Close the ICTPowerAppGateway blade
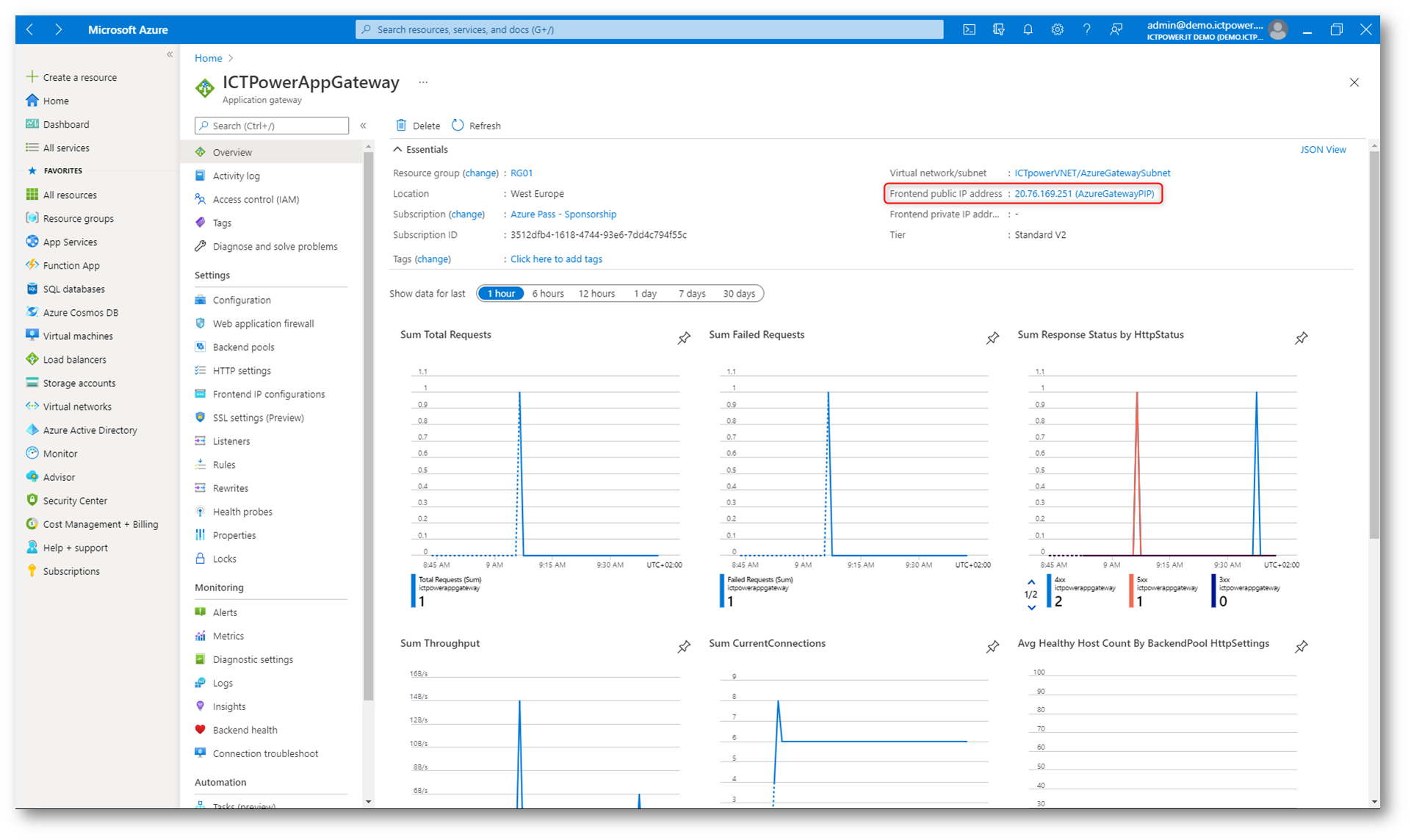The image size is (1411, 840). click(x=1354, y=82)
